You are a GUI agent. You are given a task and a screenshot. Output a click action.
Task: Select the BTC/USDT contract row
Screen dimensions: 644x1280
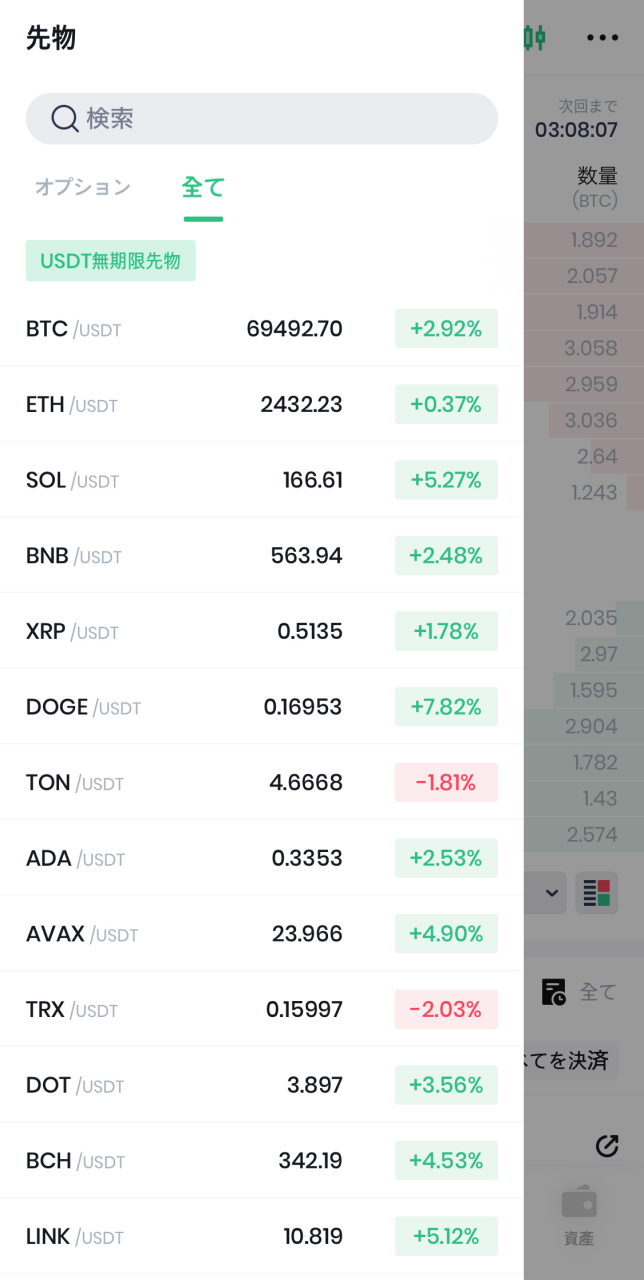click(x=261, y=328)
